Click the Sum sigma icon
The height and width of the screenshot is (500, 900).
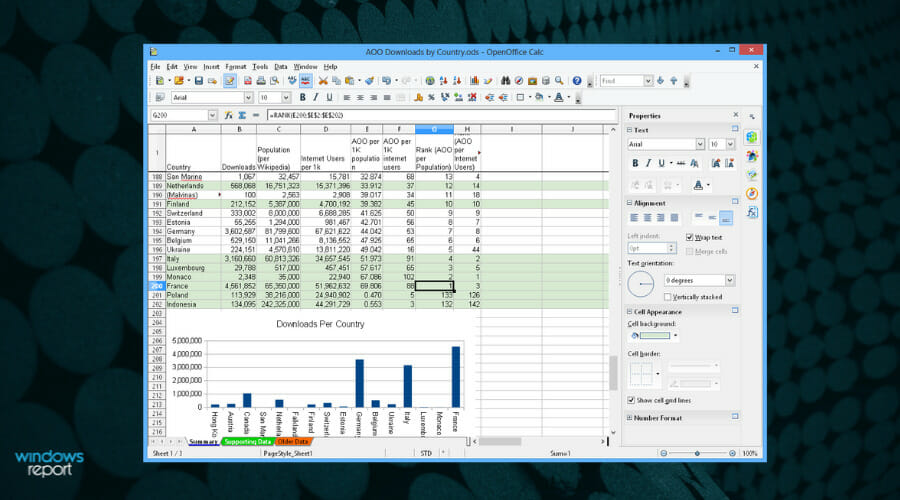tap(242, 115)
